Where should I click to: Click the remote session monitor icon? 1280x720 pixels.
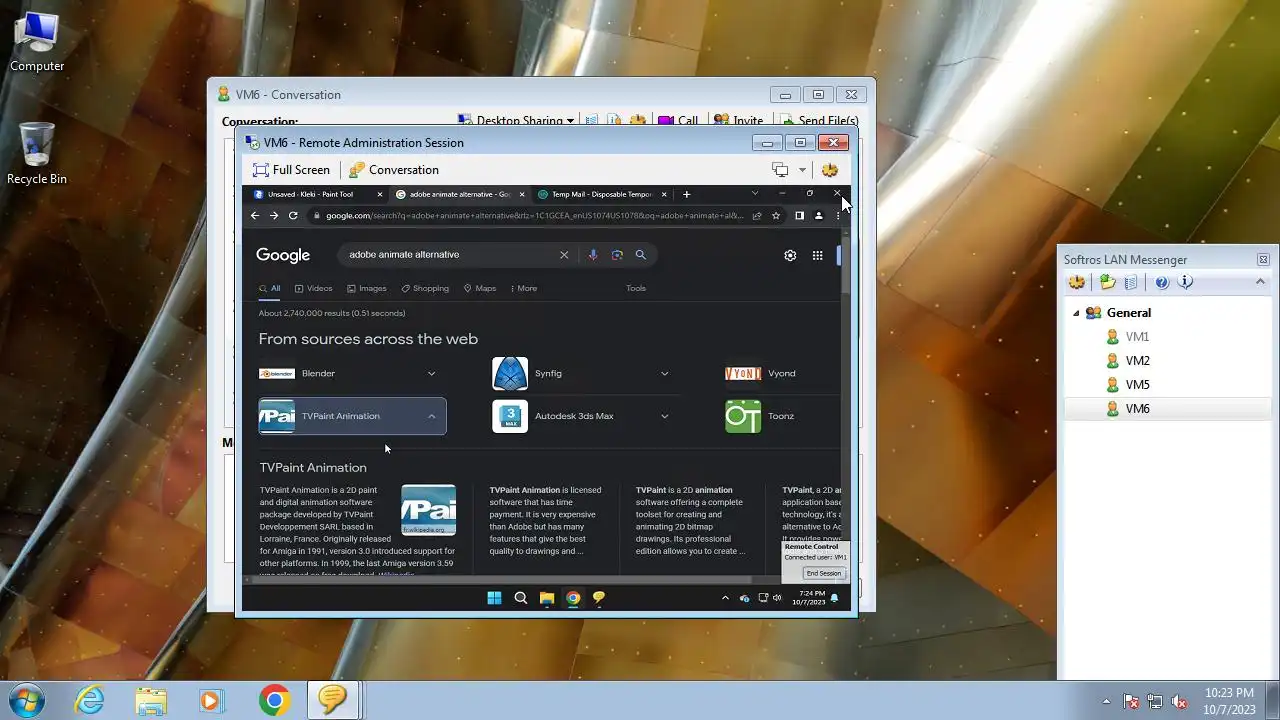780,170
